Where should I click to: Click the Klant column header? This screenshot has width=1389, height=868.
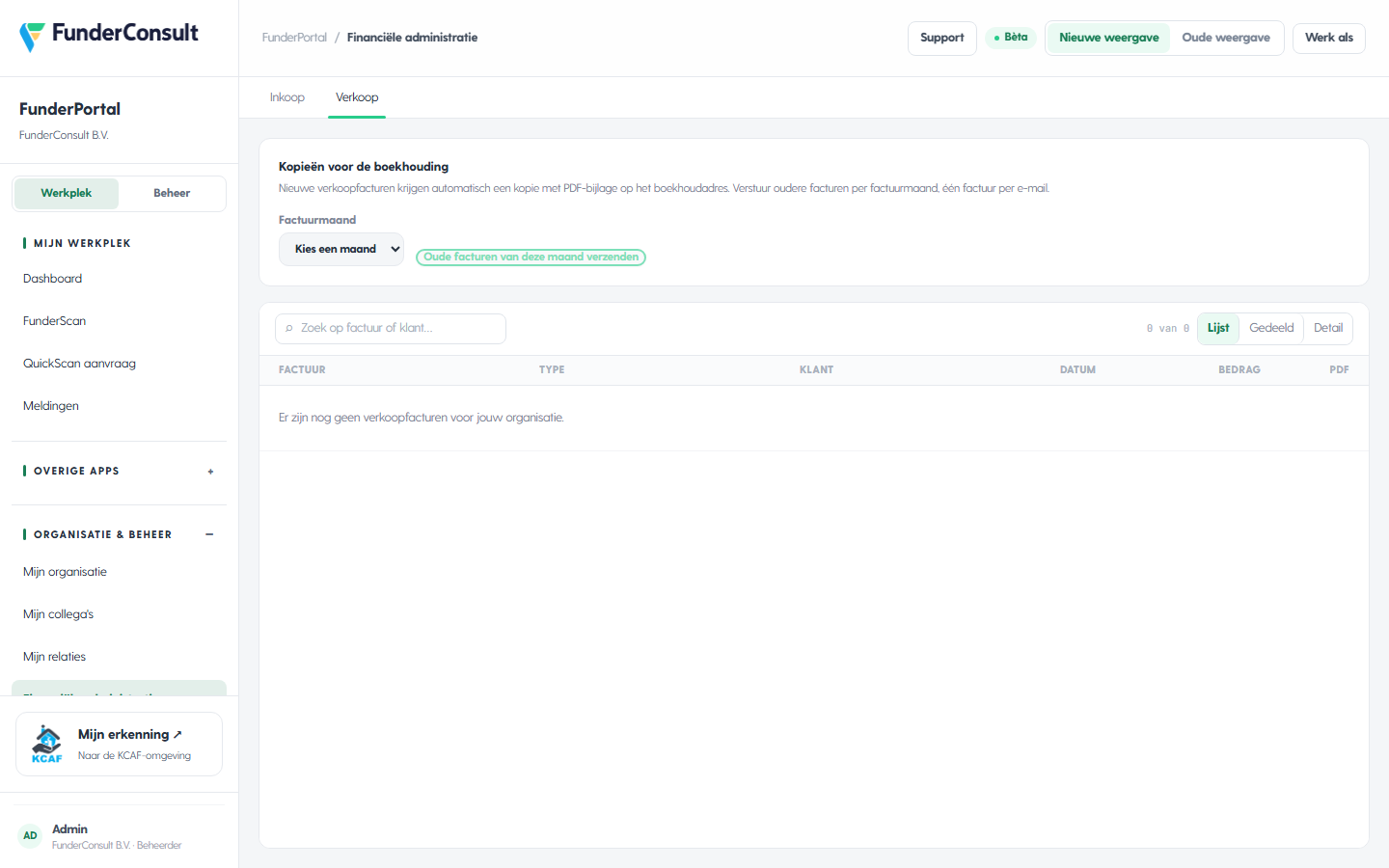click(x=816, y=370)
